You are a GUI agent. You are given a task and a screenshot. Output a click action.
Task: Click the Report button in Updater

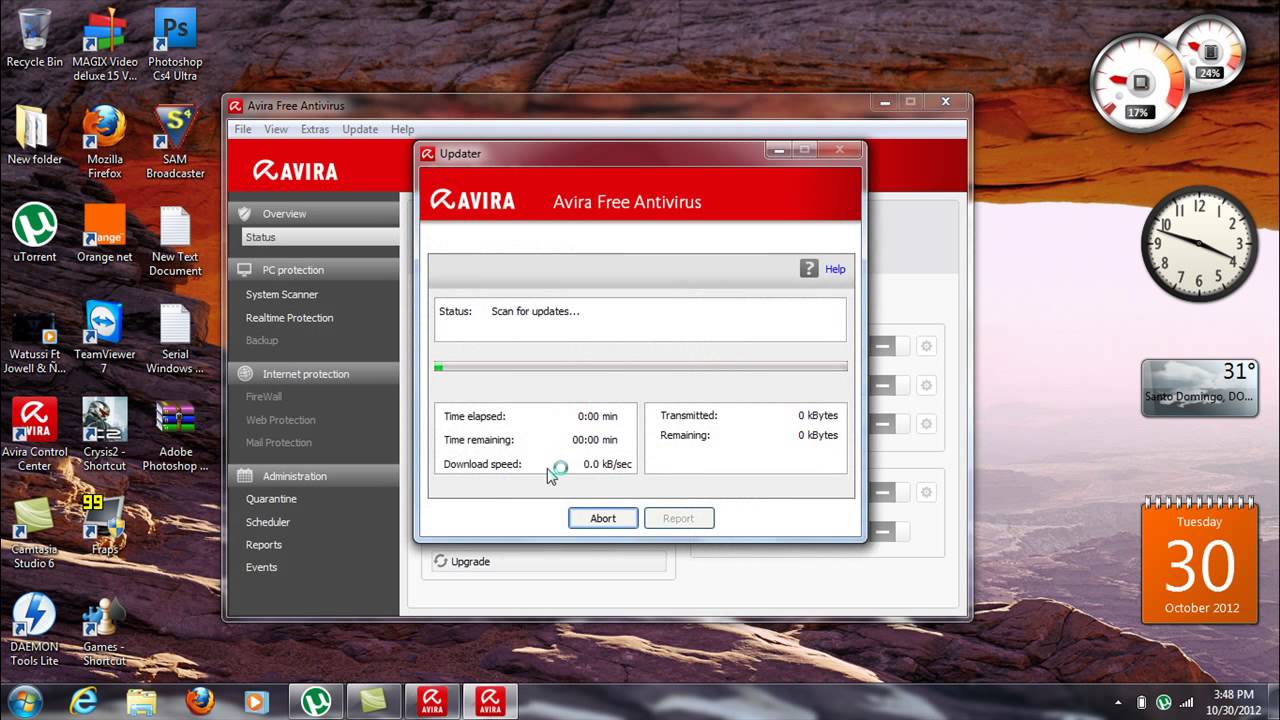[x=678, y=518]
